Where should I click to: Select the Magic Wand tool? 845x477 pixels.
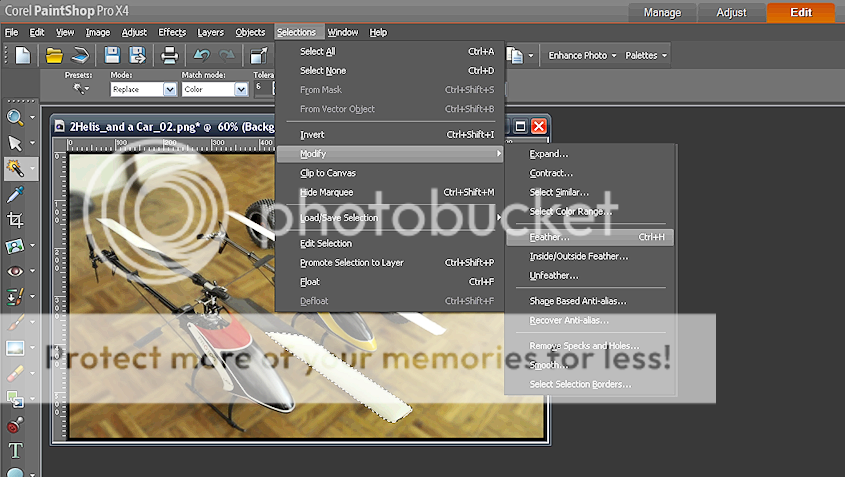coord(15,167)
